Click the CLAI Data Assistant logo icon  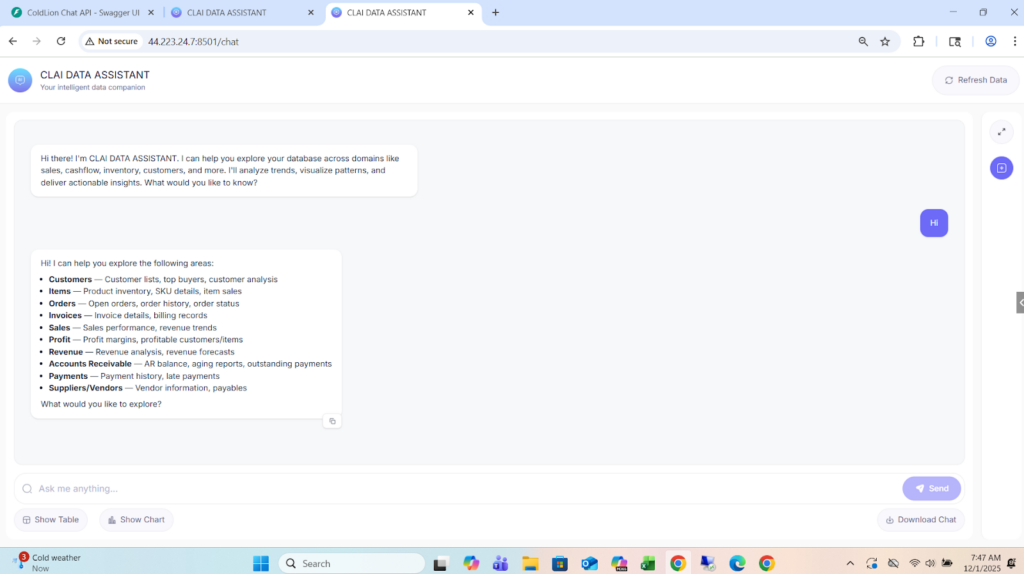(20, 80)
